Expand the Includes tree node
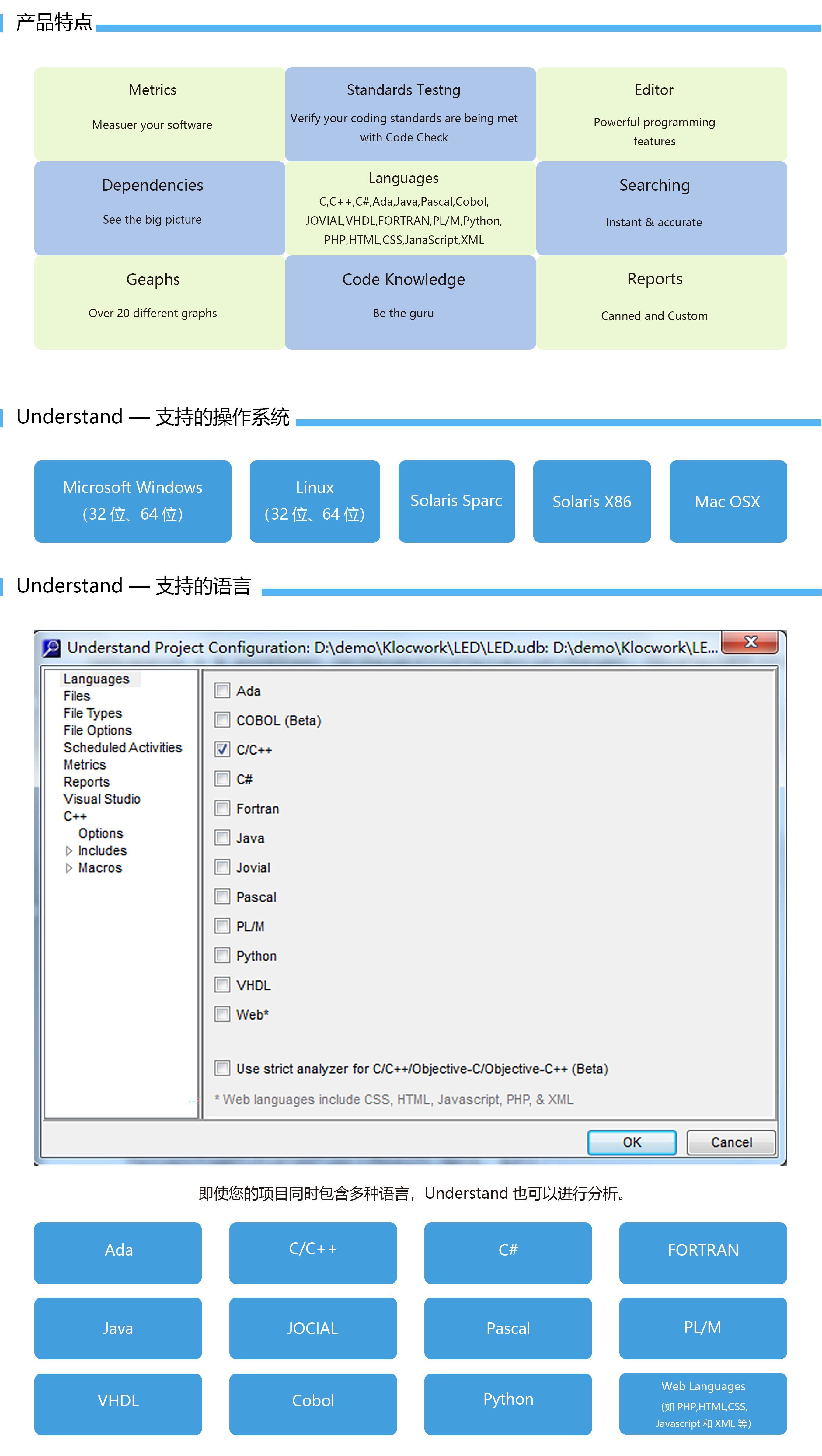 coord(69,851)
